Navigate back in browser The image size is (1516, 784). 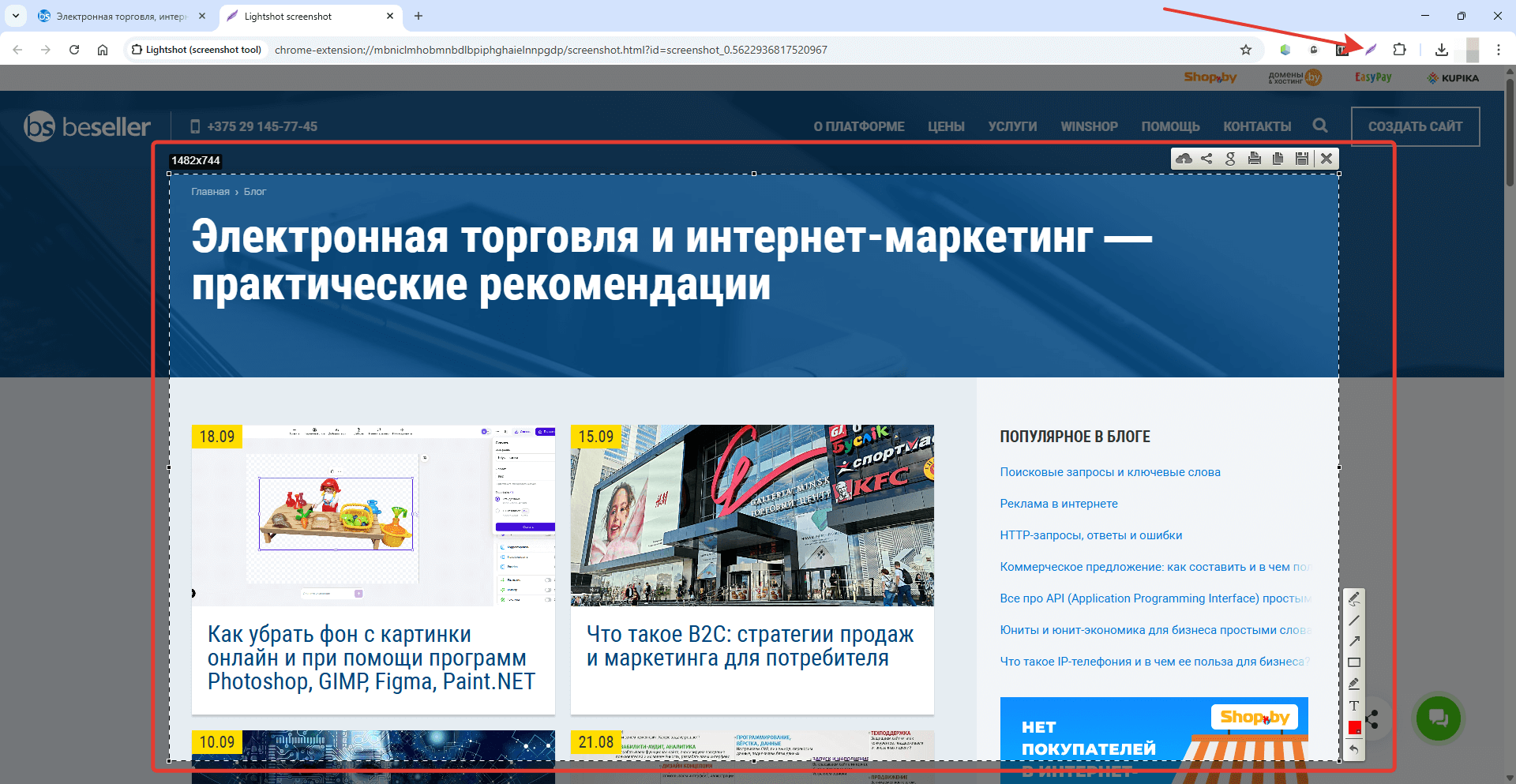[17, 50]
